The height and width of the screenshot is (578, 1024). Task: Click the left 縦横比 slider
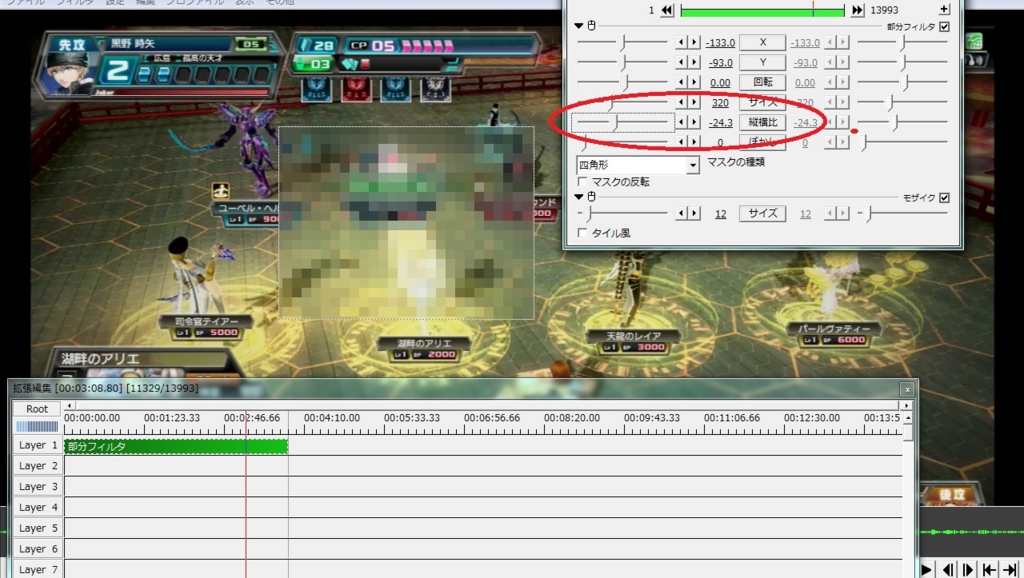(623, 122)
